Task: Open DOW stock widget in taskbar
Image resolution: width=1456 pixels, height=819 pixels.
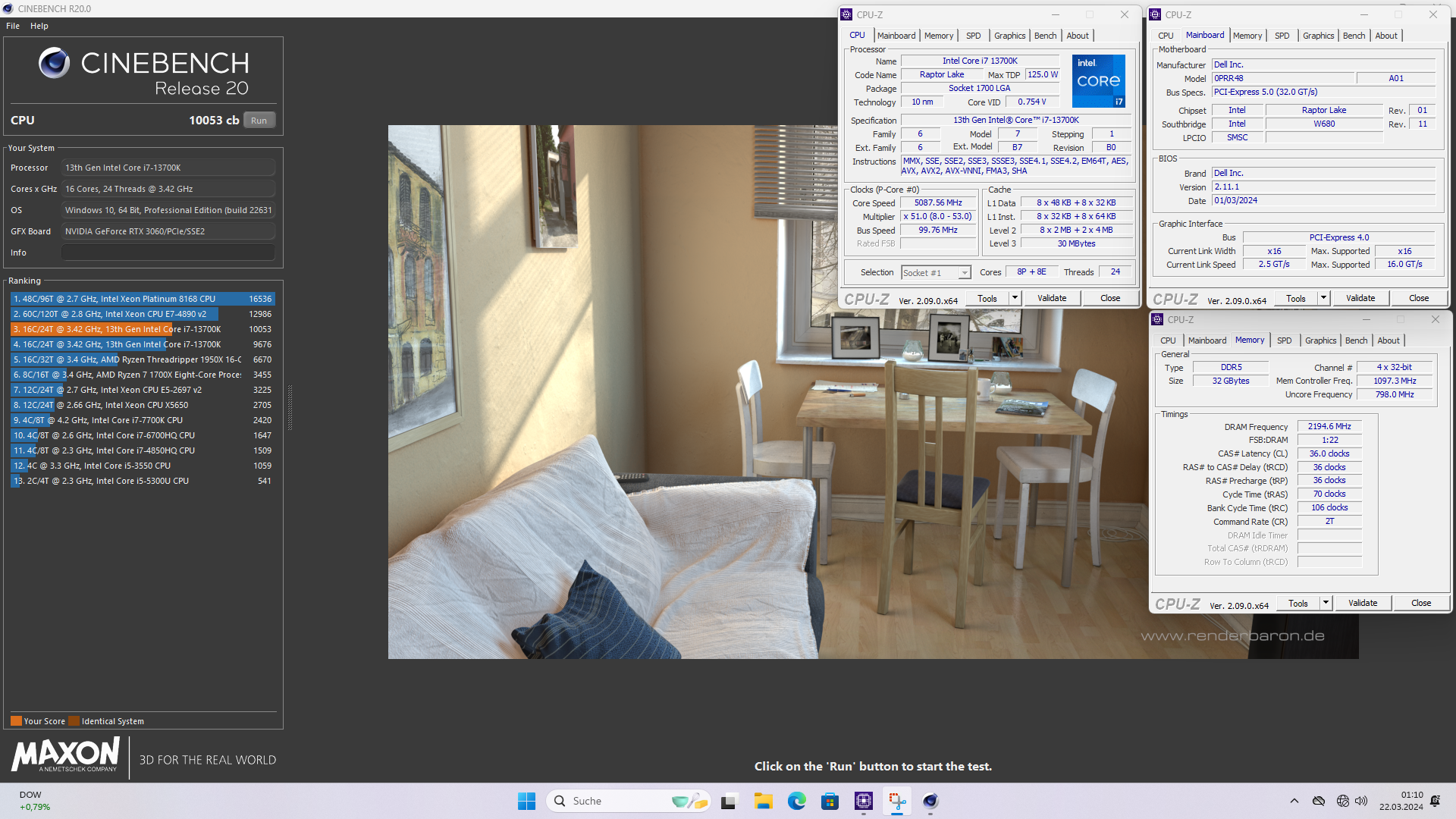Action: pyautogui.click(x=35, y=801)
